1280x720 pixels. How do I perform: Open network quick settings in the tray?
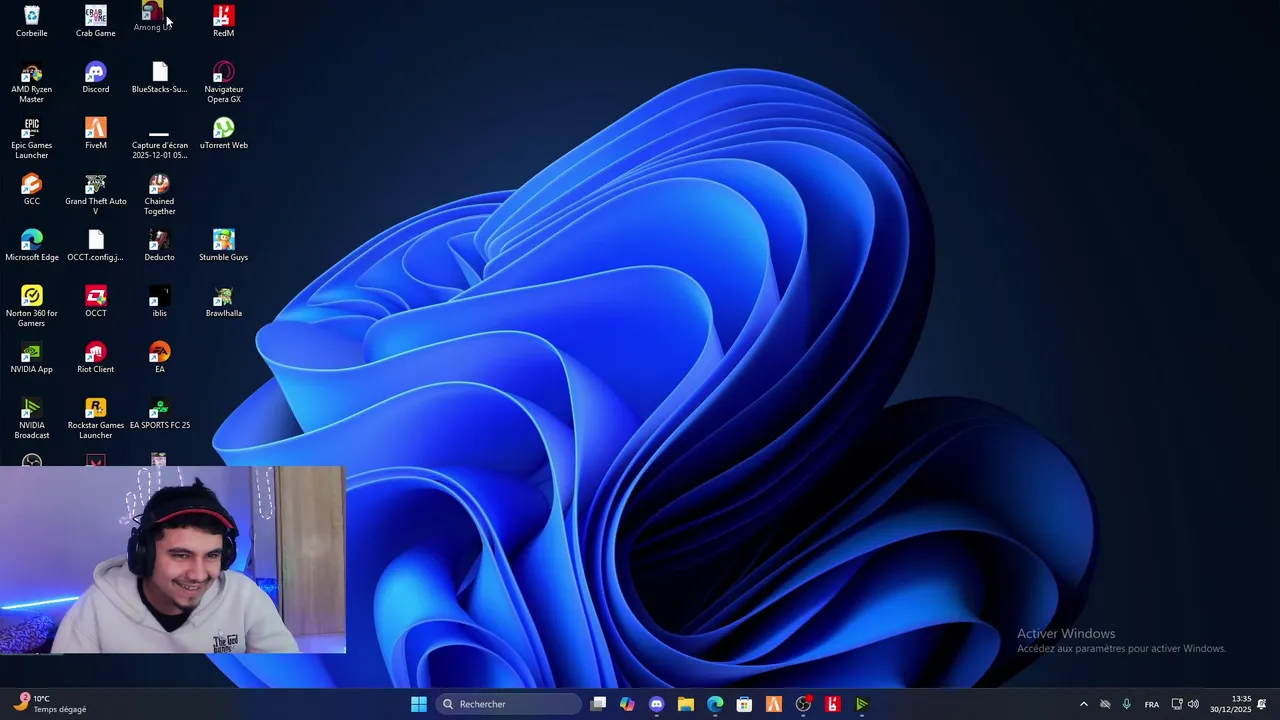[x=1177, y=704]
